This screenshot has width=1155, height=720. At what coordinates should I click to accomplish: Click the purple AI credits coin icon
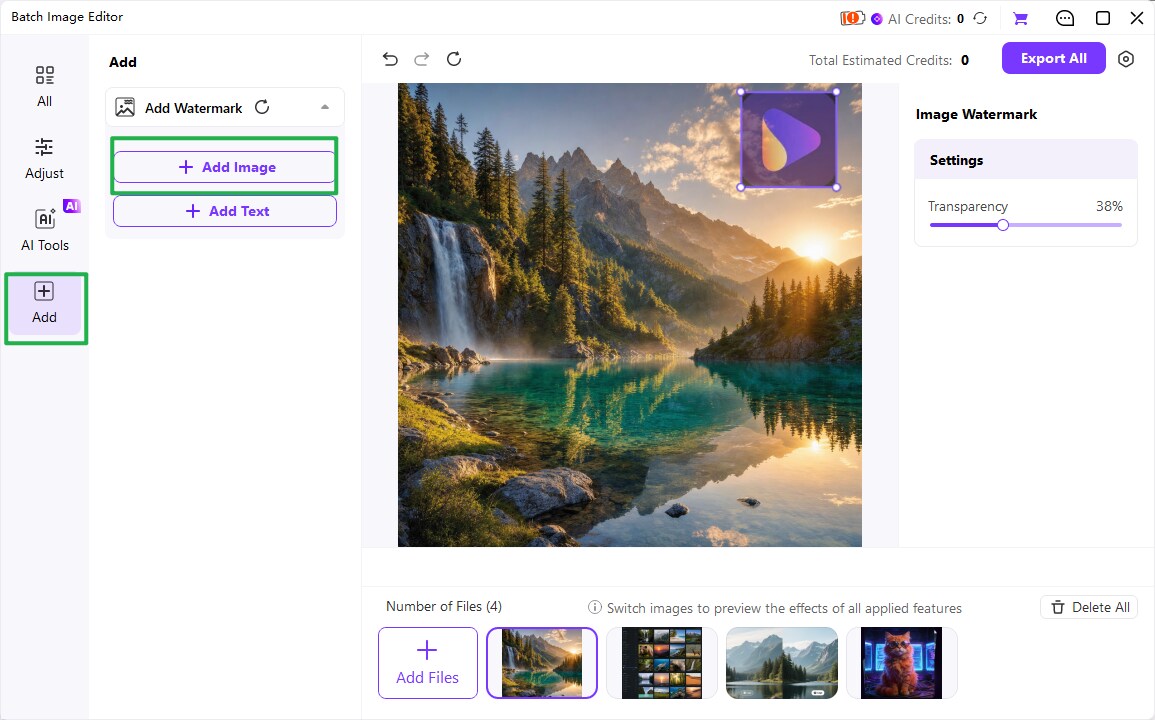(877, 19)
